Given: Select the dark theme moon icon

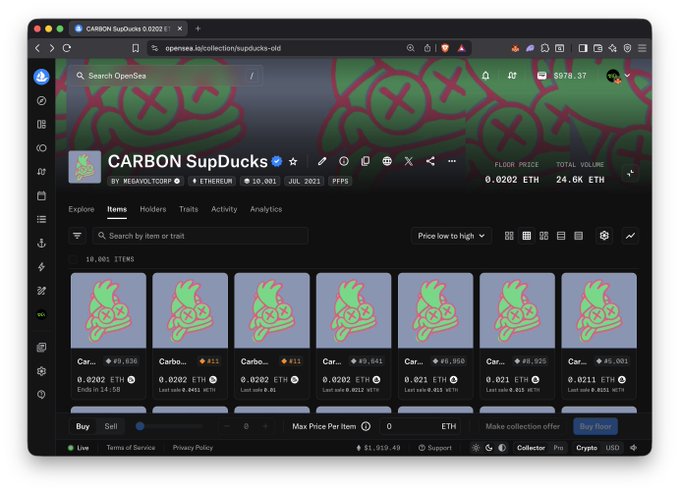Looking at the screenshot, I should click(x=489, y=447).
